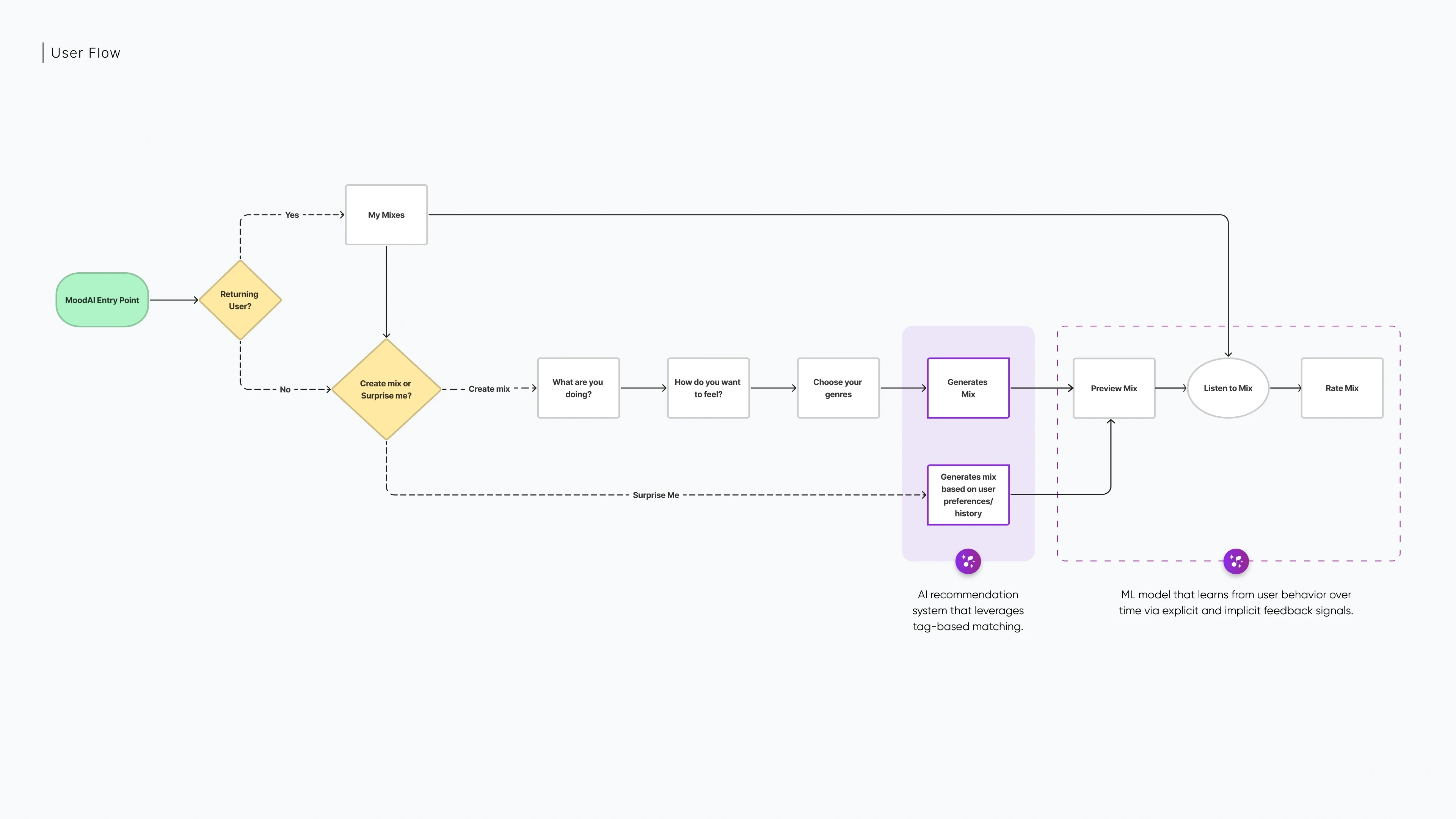Click the ML model that learns caption

(1236, 602)
